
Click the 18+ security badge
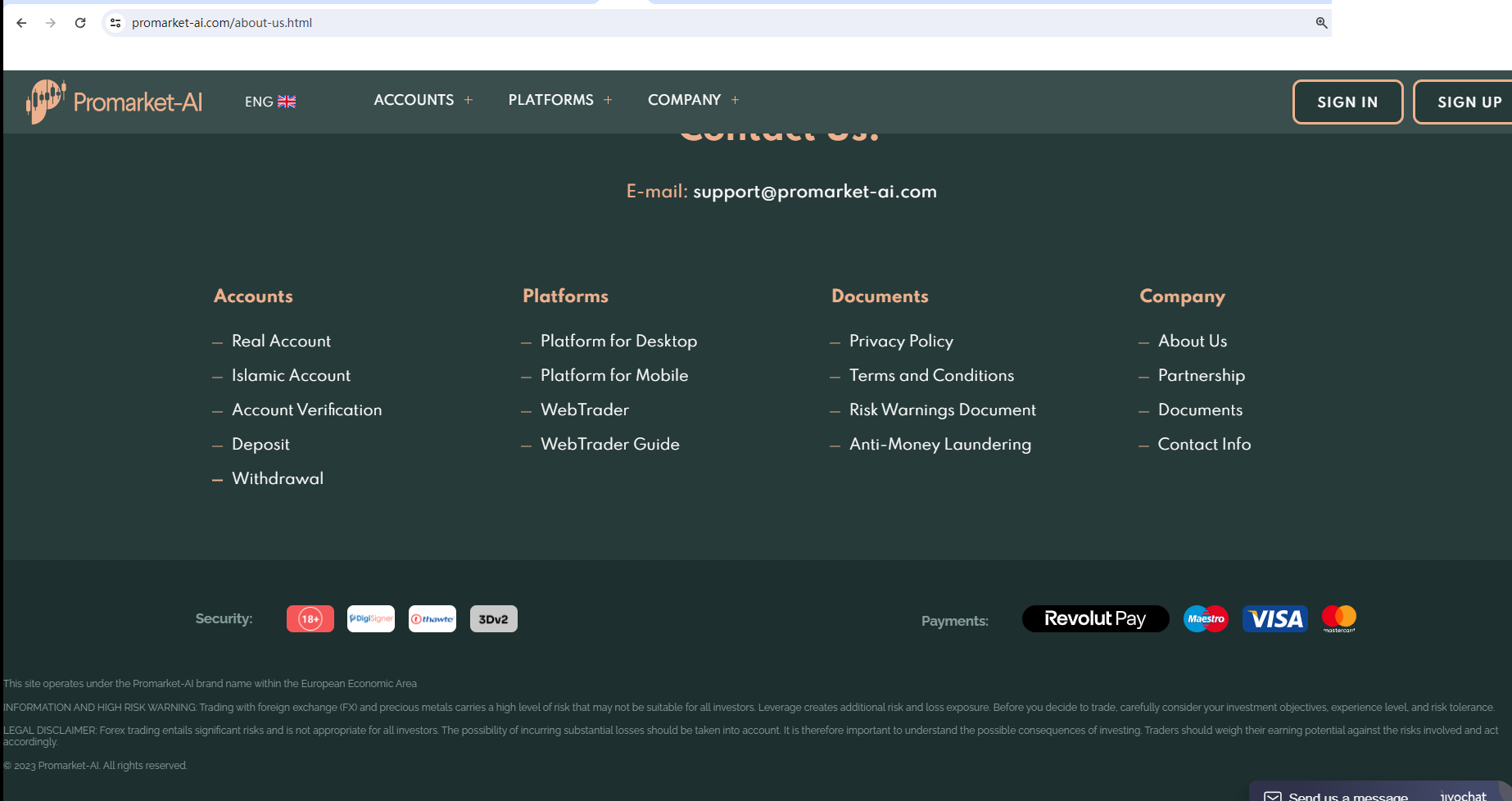pos(310,619)
